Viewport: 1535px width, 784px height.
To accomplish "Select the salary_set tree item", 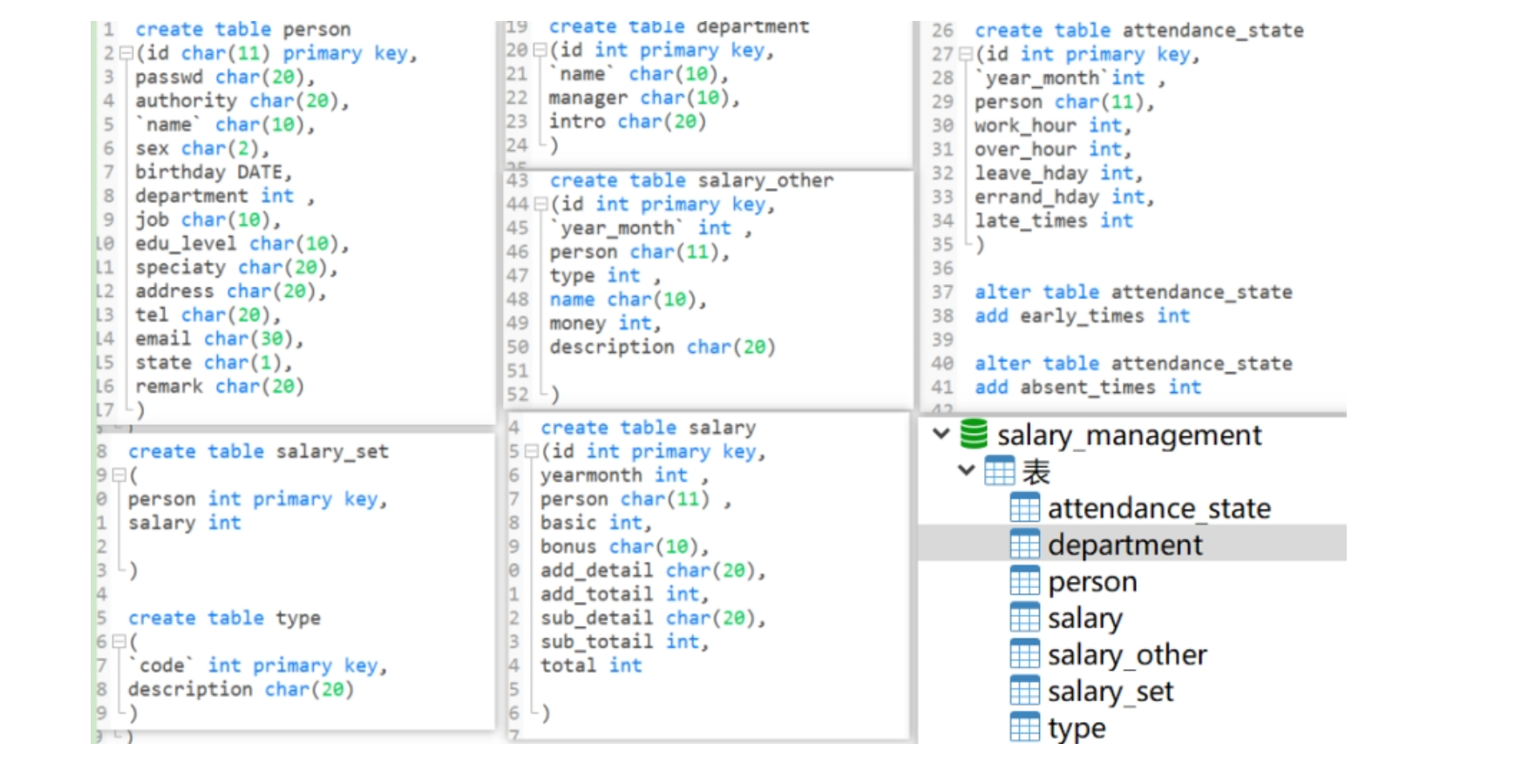I will [1110, 692].
